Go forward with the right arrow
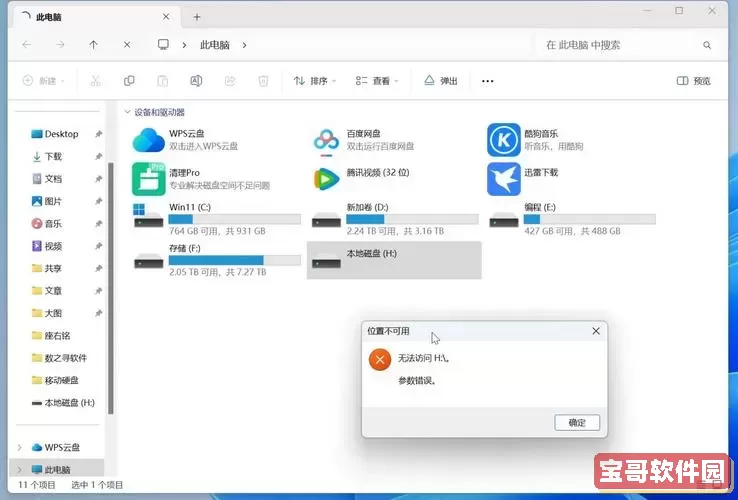 (60, 45)
